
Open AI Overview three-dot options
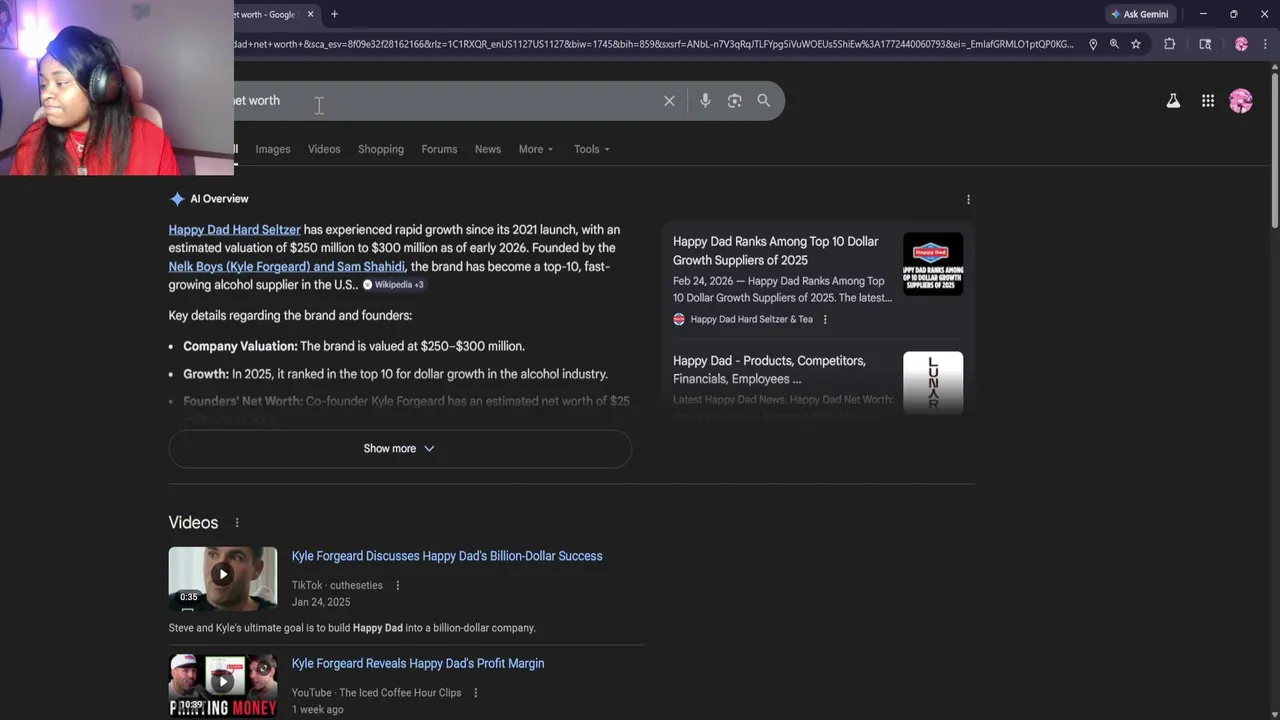pos(968,199)
